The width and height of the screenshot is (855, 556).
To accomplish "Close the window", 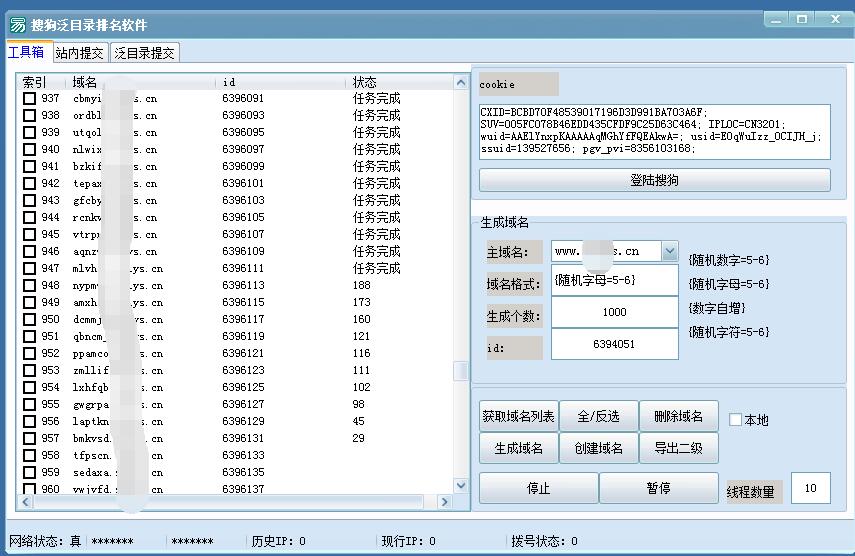I will coord(835,20).
